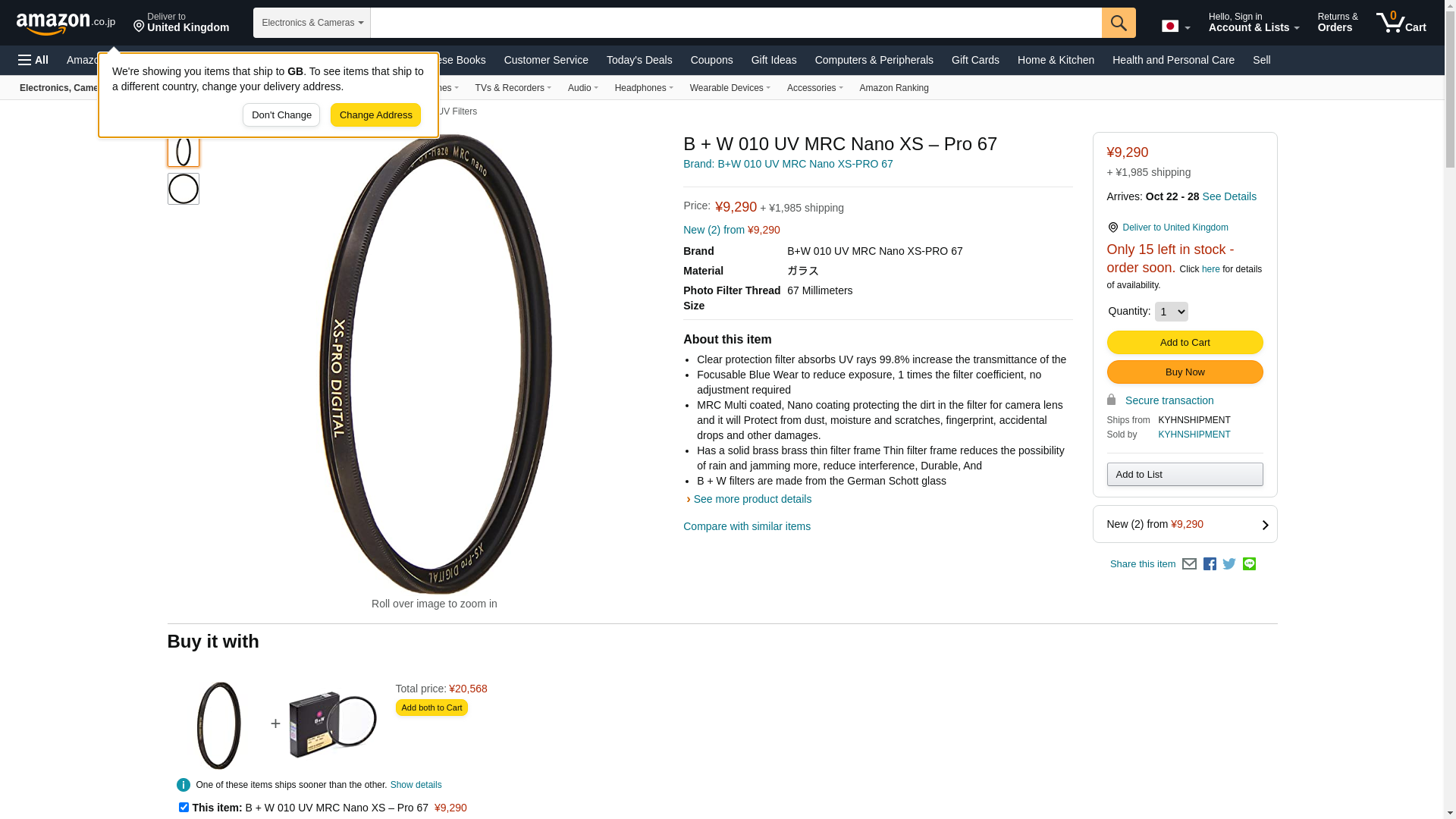Expand the Electronics & Cameras search category
The height and width of the screenshot is (819, 1456).
[312, 23]
